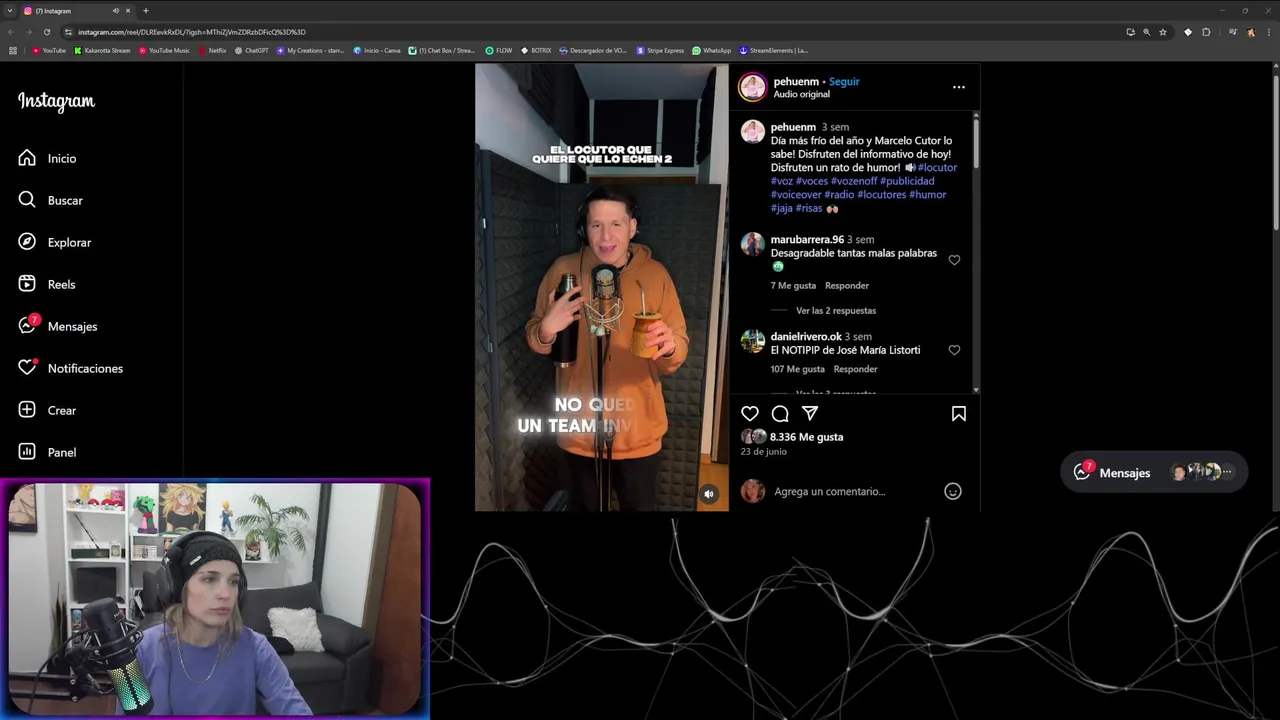Open YouTube Music bookmark
The image size is (1280, 720).
coord(164,50)
